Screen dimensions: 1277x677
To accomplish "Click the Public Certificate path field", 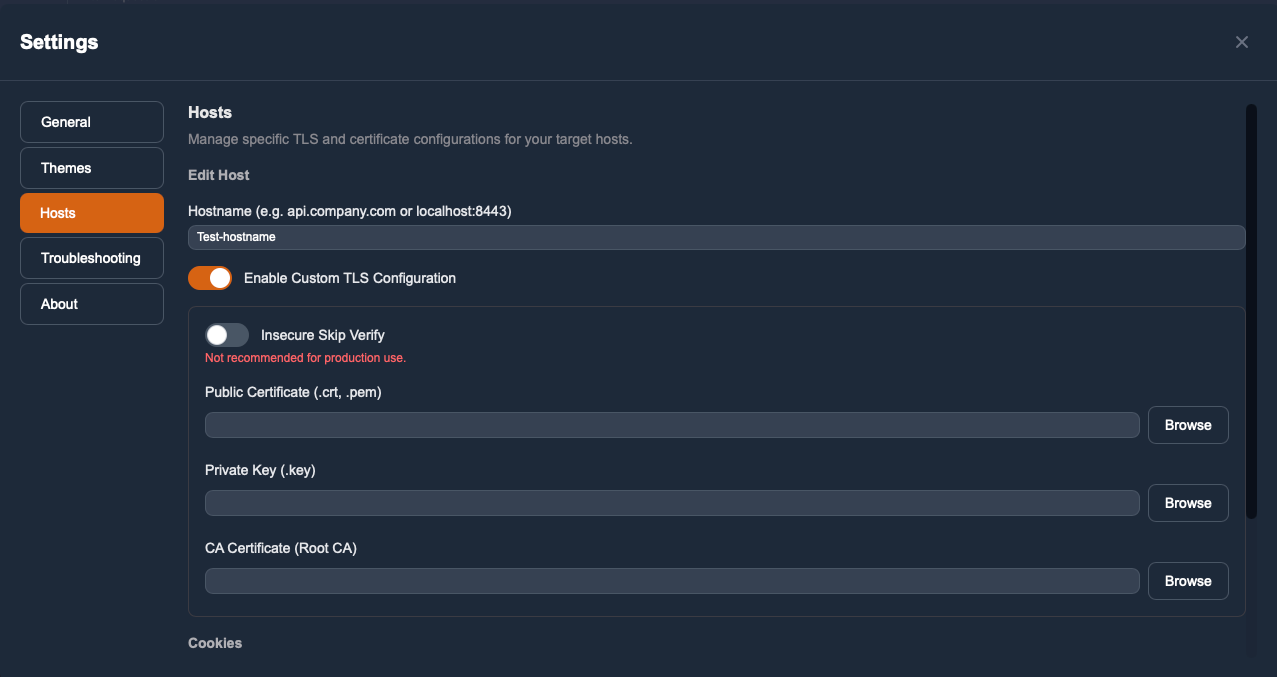I will click(x=671, y=424).
